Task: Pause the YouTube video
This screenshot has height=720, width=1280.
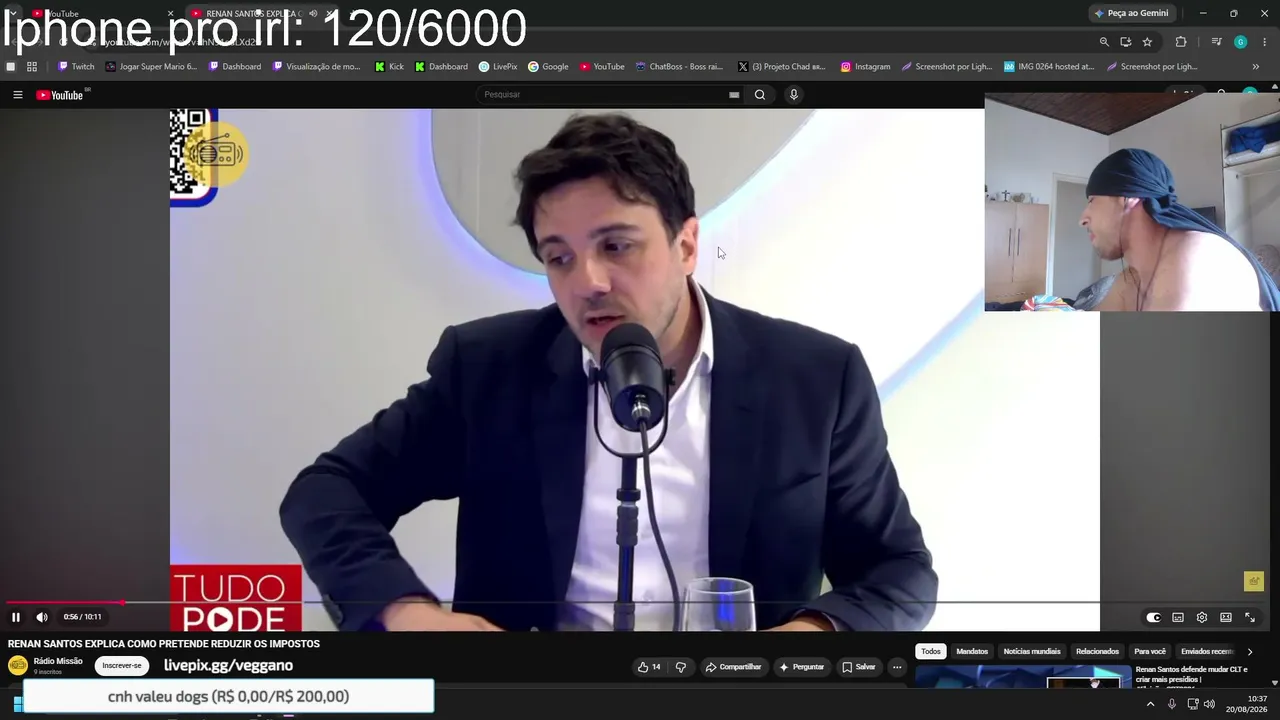Action: pos(16,617)
